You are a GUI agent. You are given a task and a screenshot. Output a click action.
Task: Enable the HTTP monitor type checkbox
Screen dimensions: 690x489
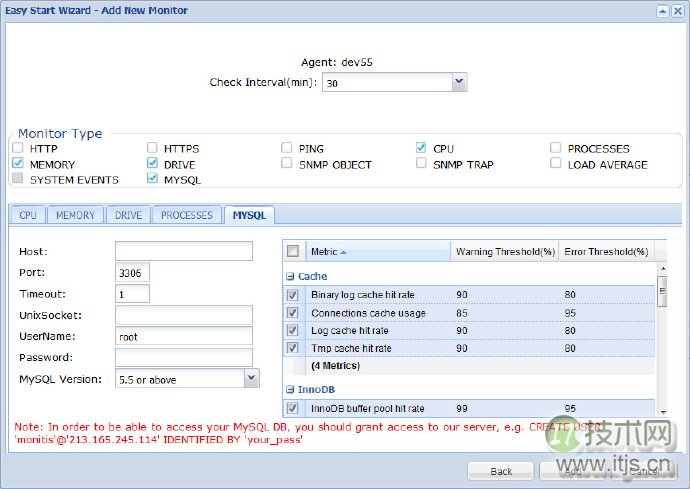[x=18, y=149]
